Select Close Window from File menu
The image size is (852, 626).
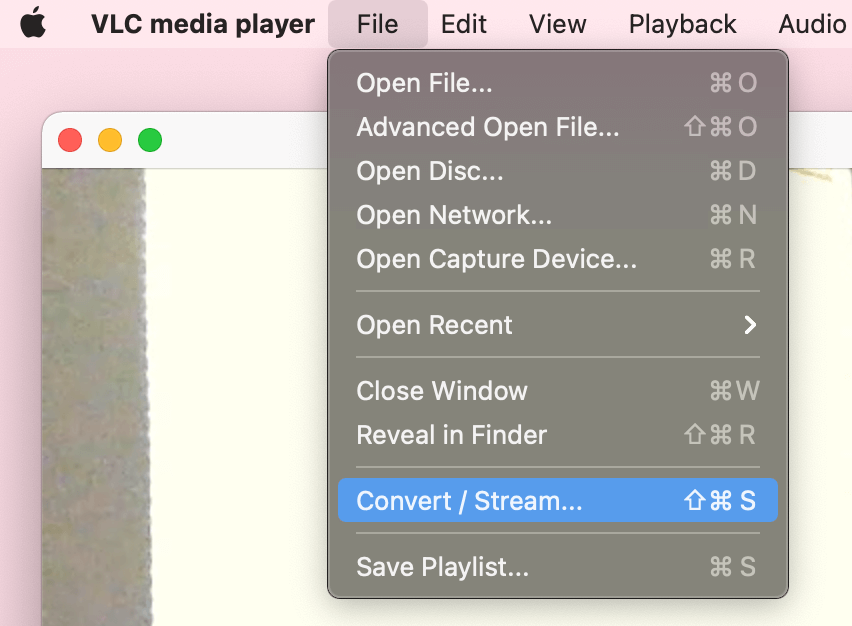tap(442, 391)
